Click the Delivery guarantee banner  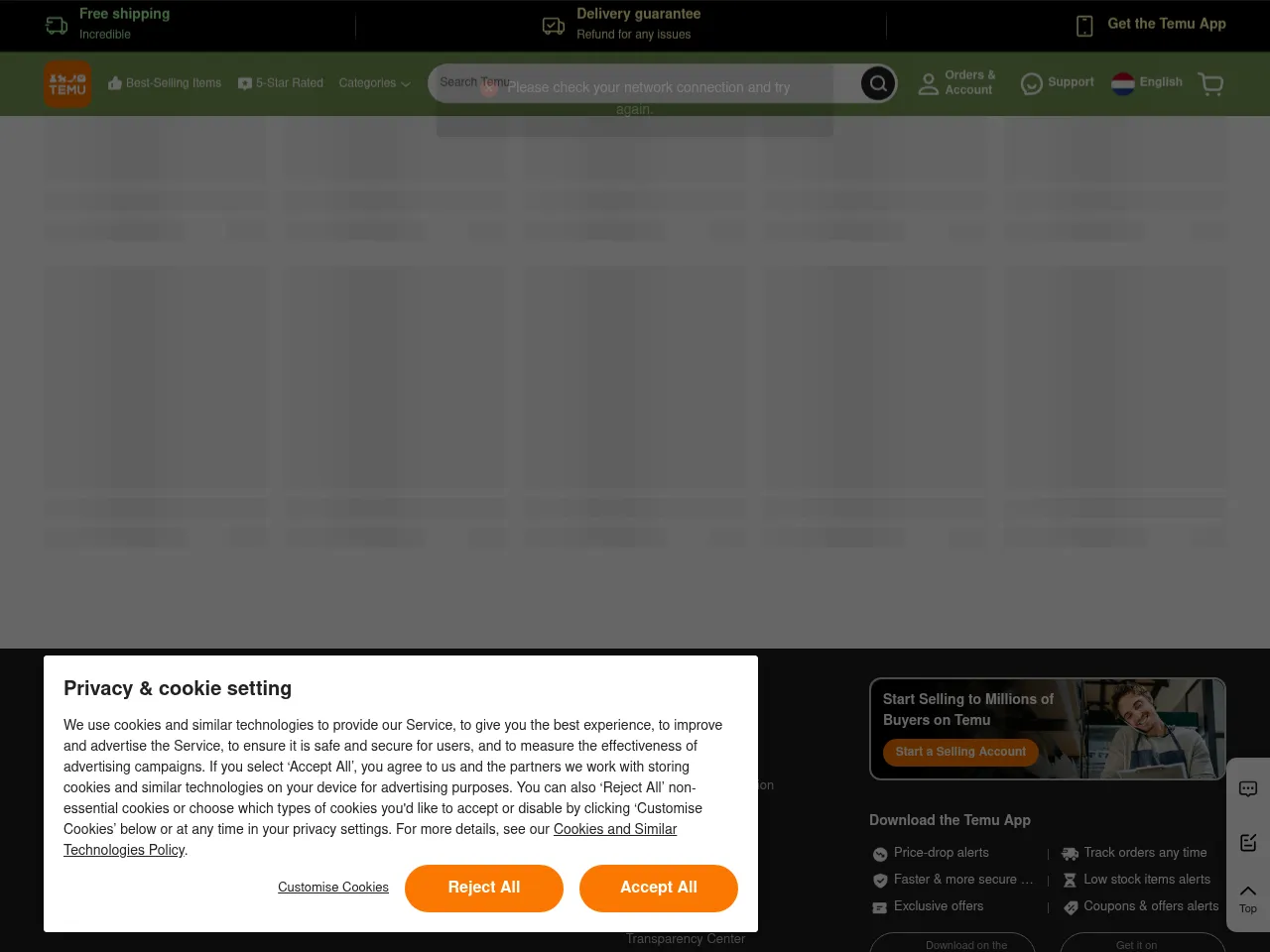[x=622, y=25]
